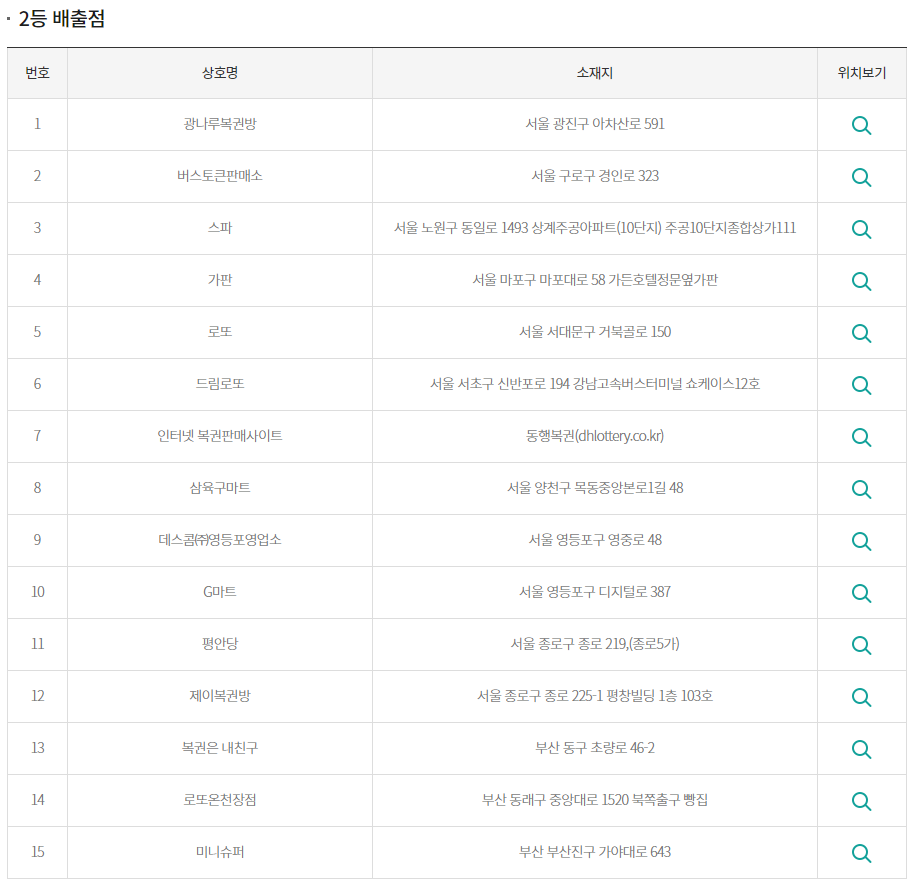Click the magnifier icon in the 스파 row
This screenshot has width=912, height=884.
coord(861,229)
